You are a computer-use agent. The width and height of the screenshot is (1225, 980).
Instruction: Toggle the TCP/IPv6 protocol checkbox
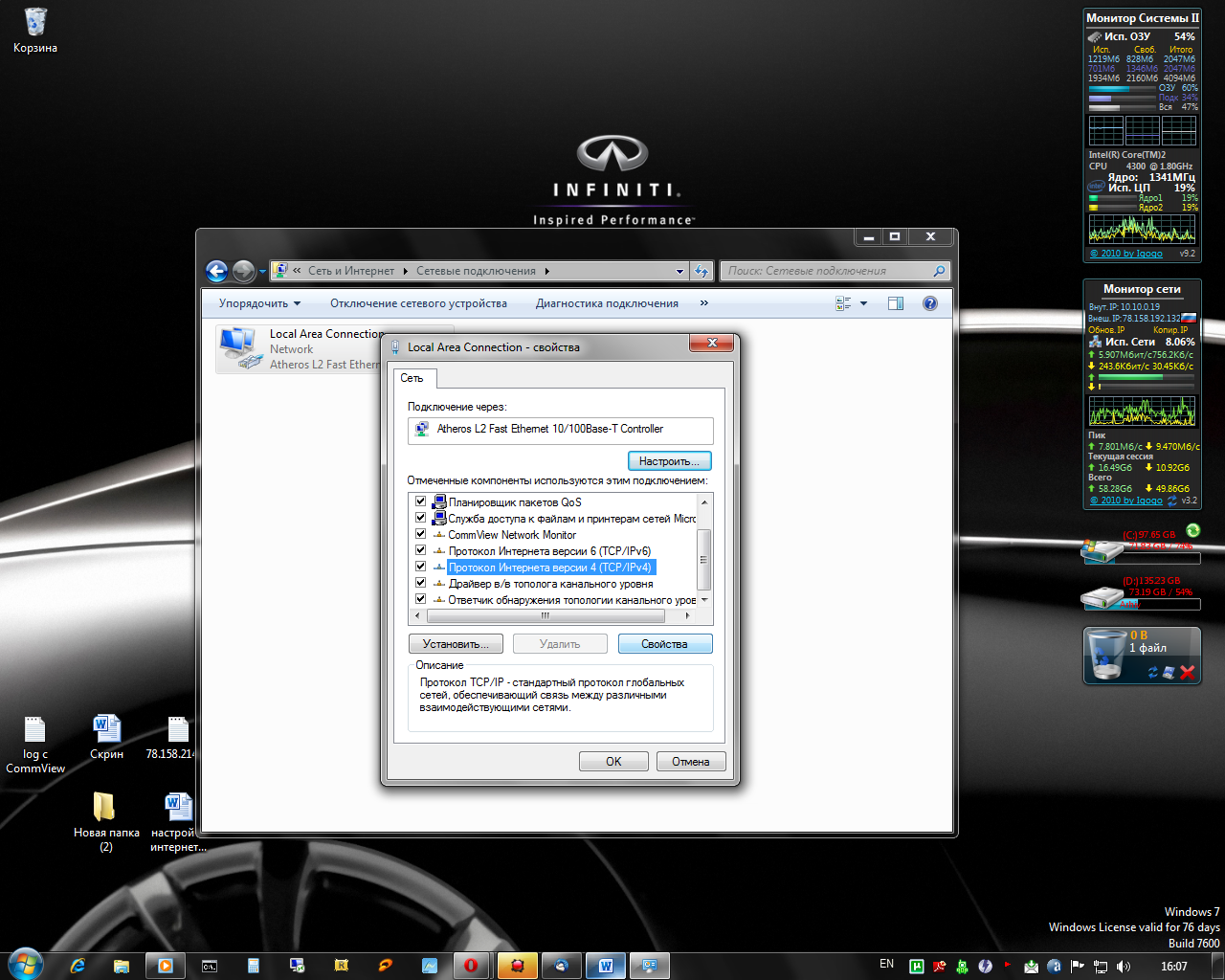pyautogui.click(x=420, y=550)
